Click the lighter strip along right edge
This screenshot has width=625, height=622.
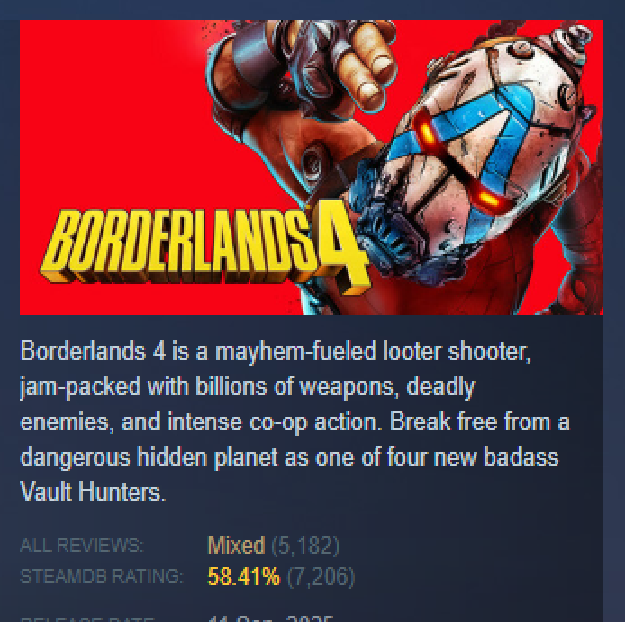[x=614, y=319]
